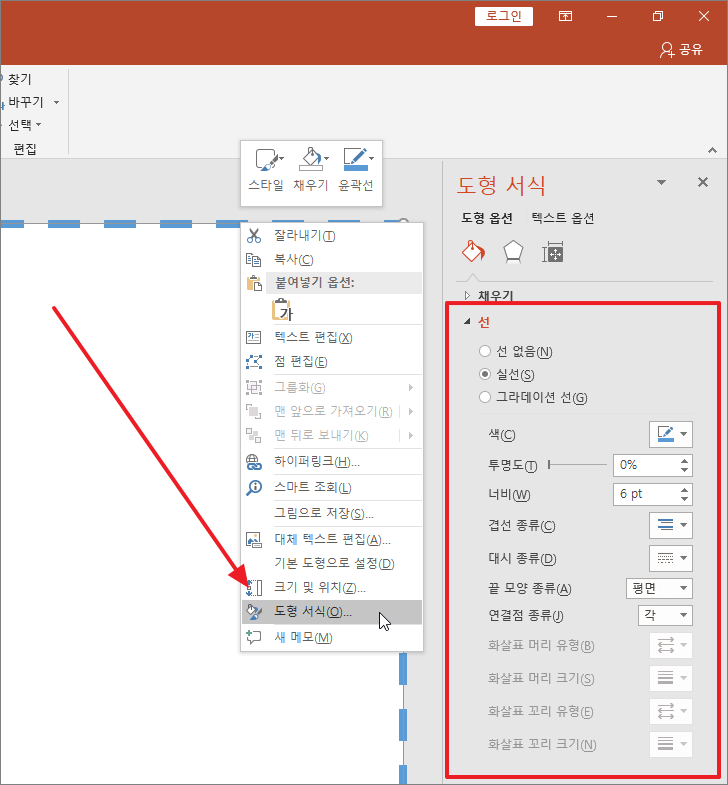Switch to the Shape Options (도형 옵션) tab
Image resolution: width=728 pixels, height=785 pixels.
487,218
